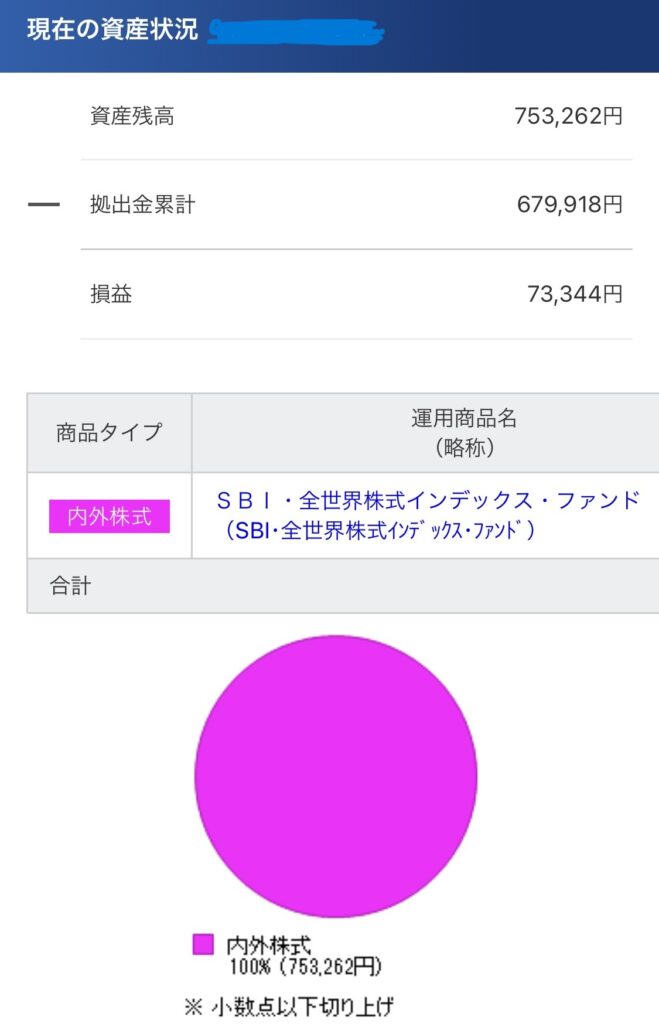Click the abbreviated fund name in parentheses
The height and width of the screenshot is (1024, 659).
379,530
